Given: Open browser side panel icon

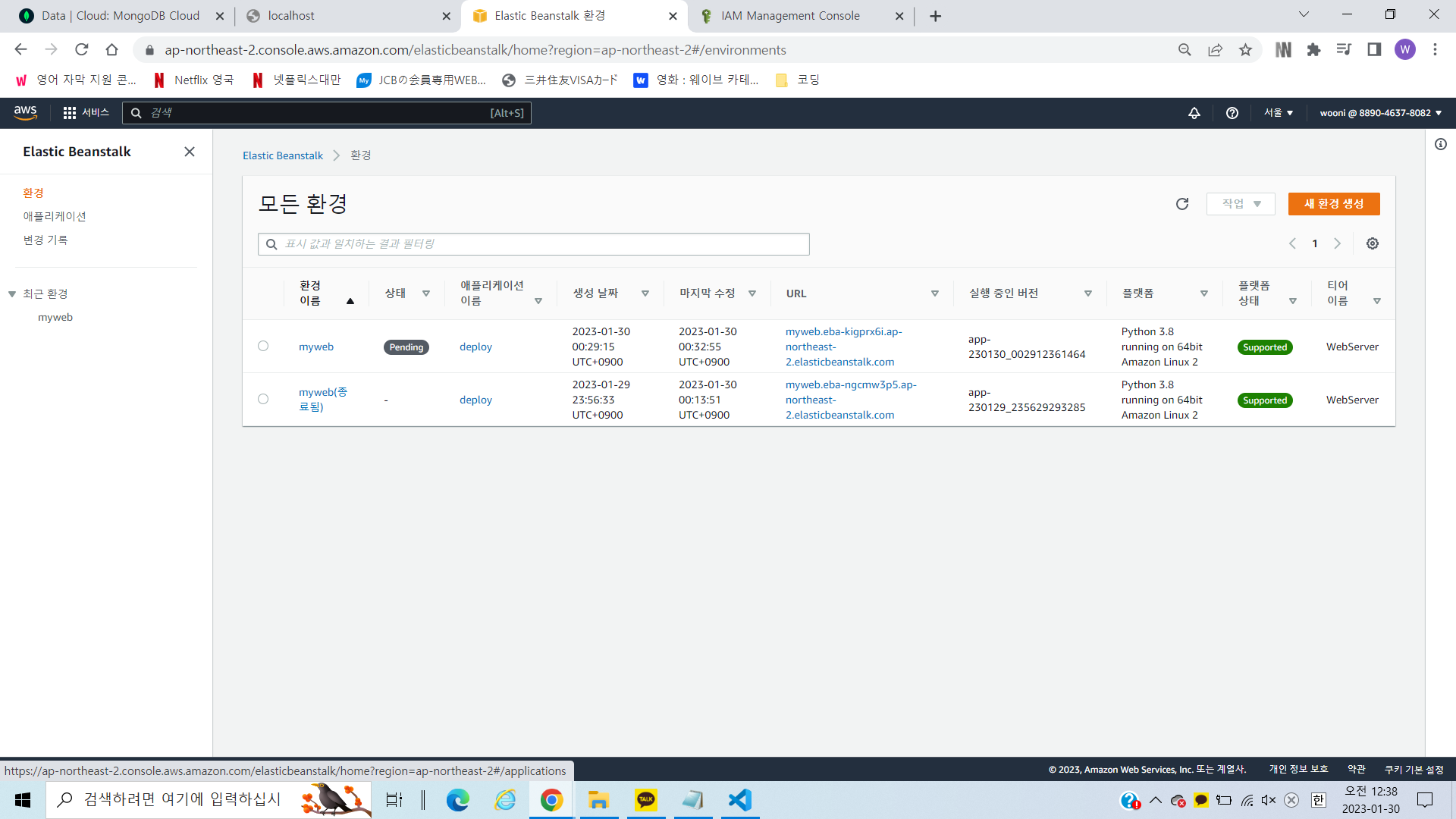Looking at the screenshot, I should coord(1374,50).
